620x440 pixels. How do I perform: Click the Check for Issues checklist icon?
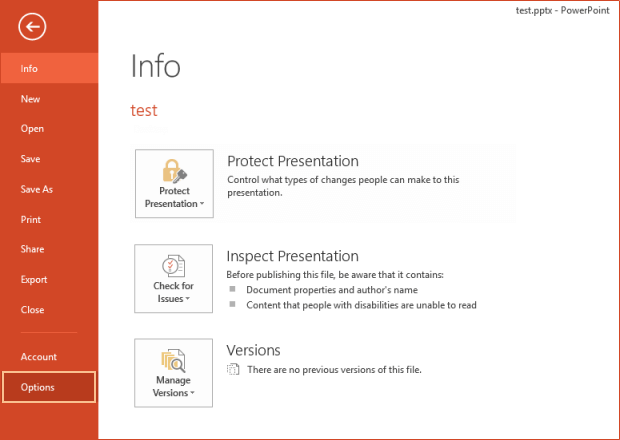(173, 266)
